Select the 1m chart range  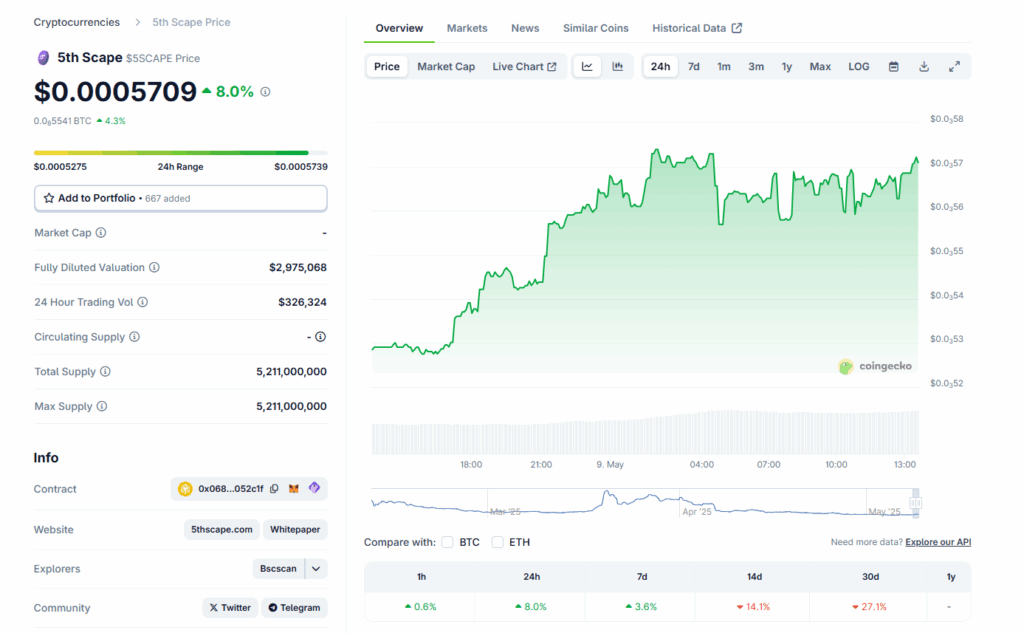[724, 67]
